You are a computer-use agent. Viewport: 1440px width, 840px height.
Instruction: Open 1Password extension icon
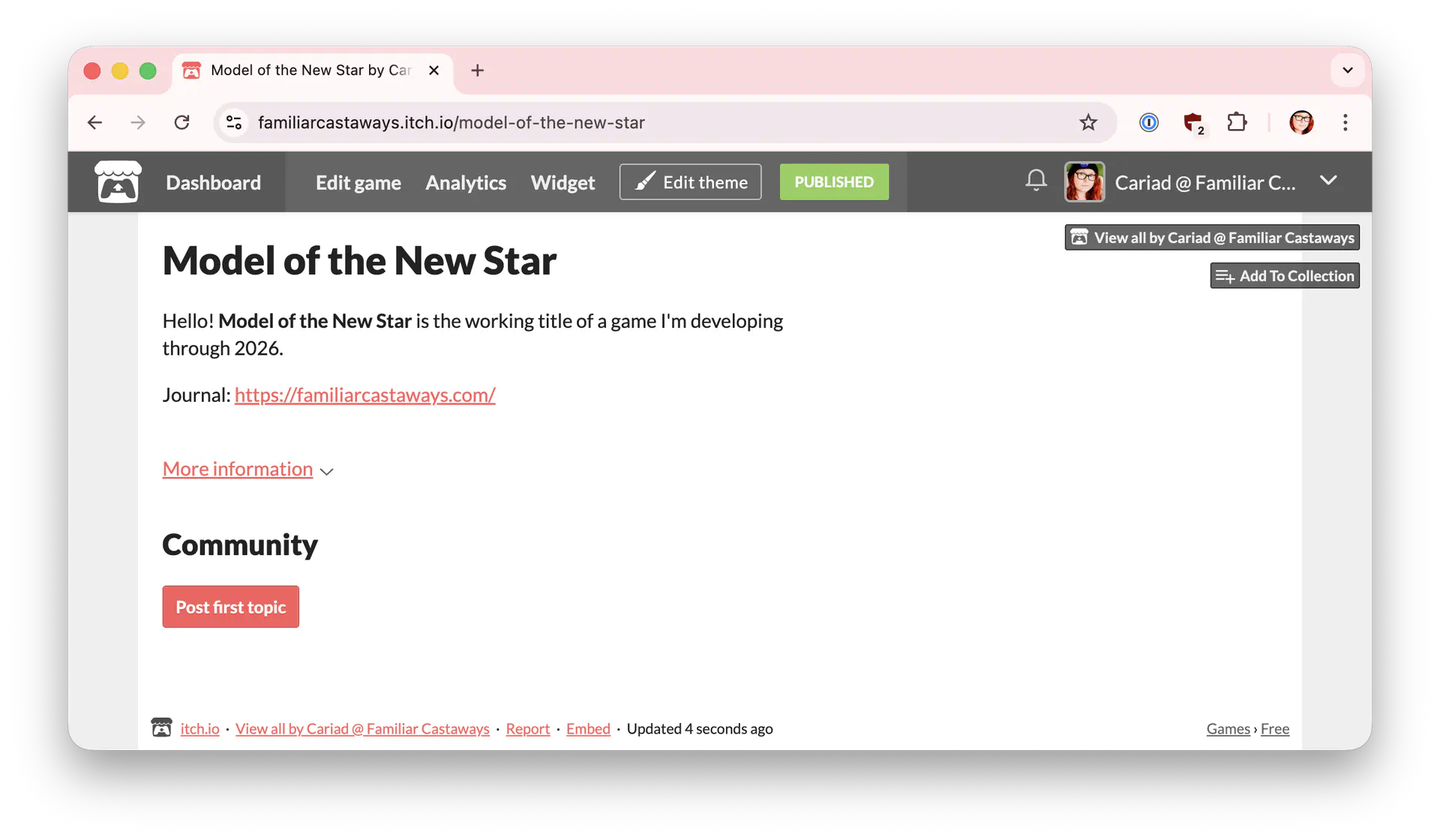(1148, 122)
